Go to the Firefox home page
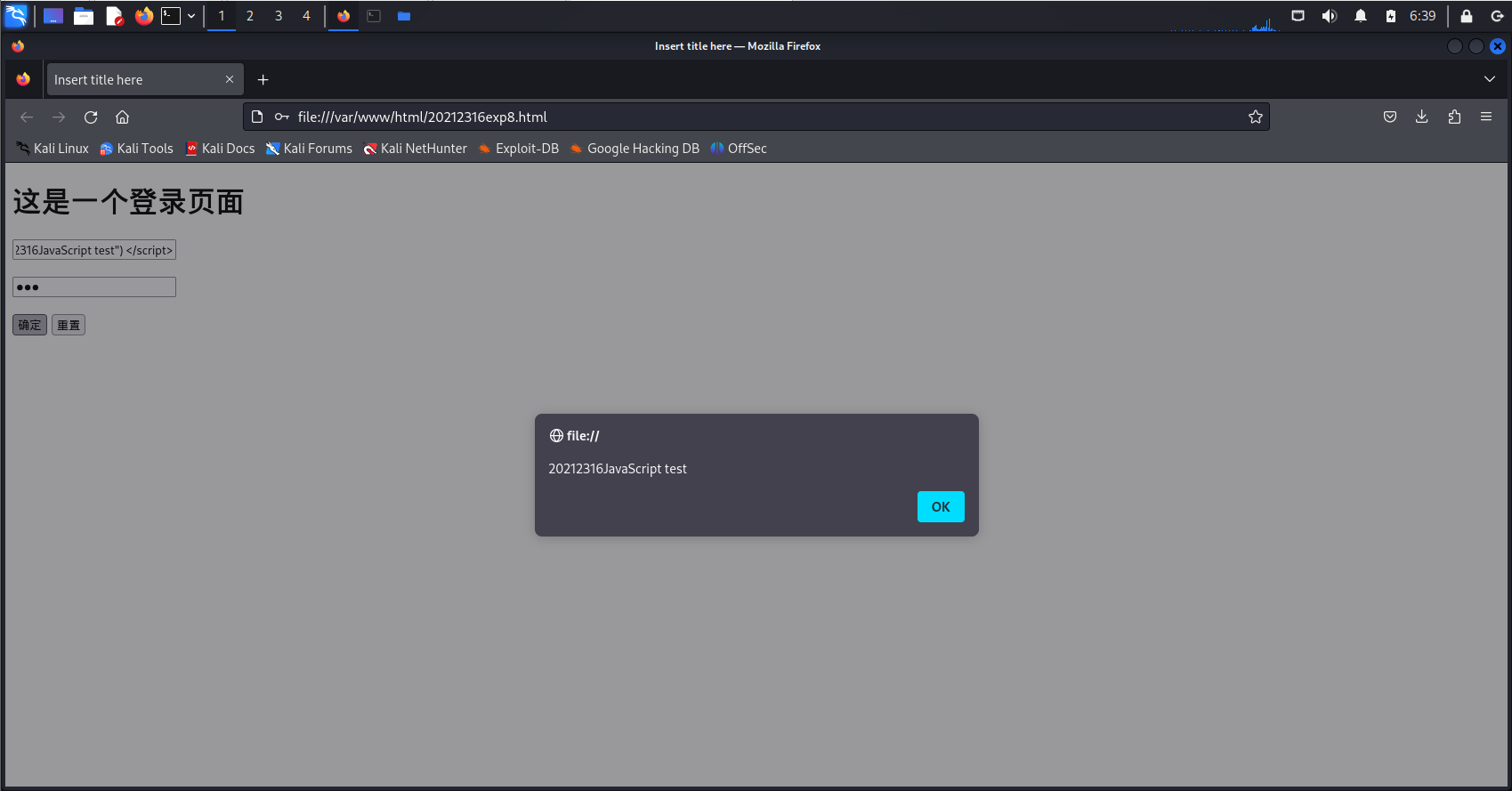 [123, 117]
